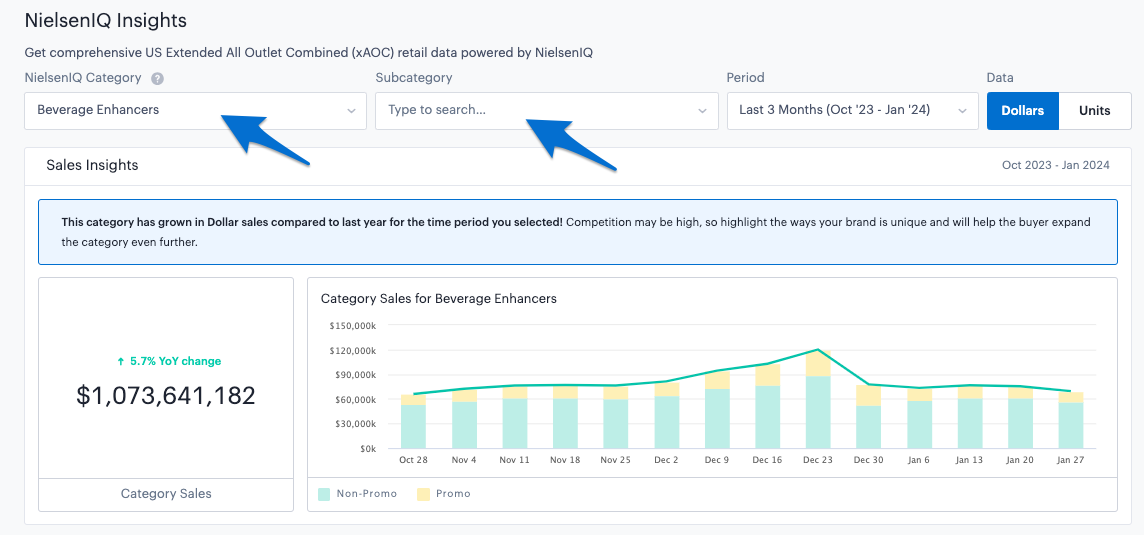Open the Period dropdown showing Last 3 Months
This screenshot has height=535, width=1144.
853,111
